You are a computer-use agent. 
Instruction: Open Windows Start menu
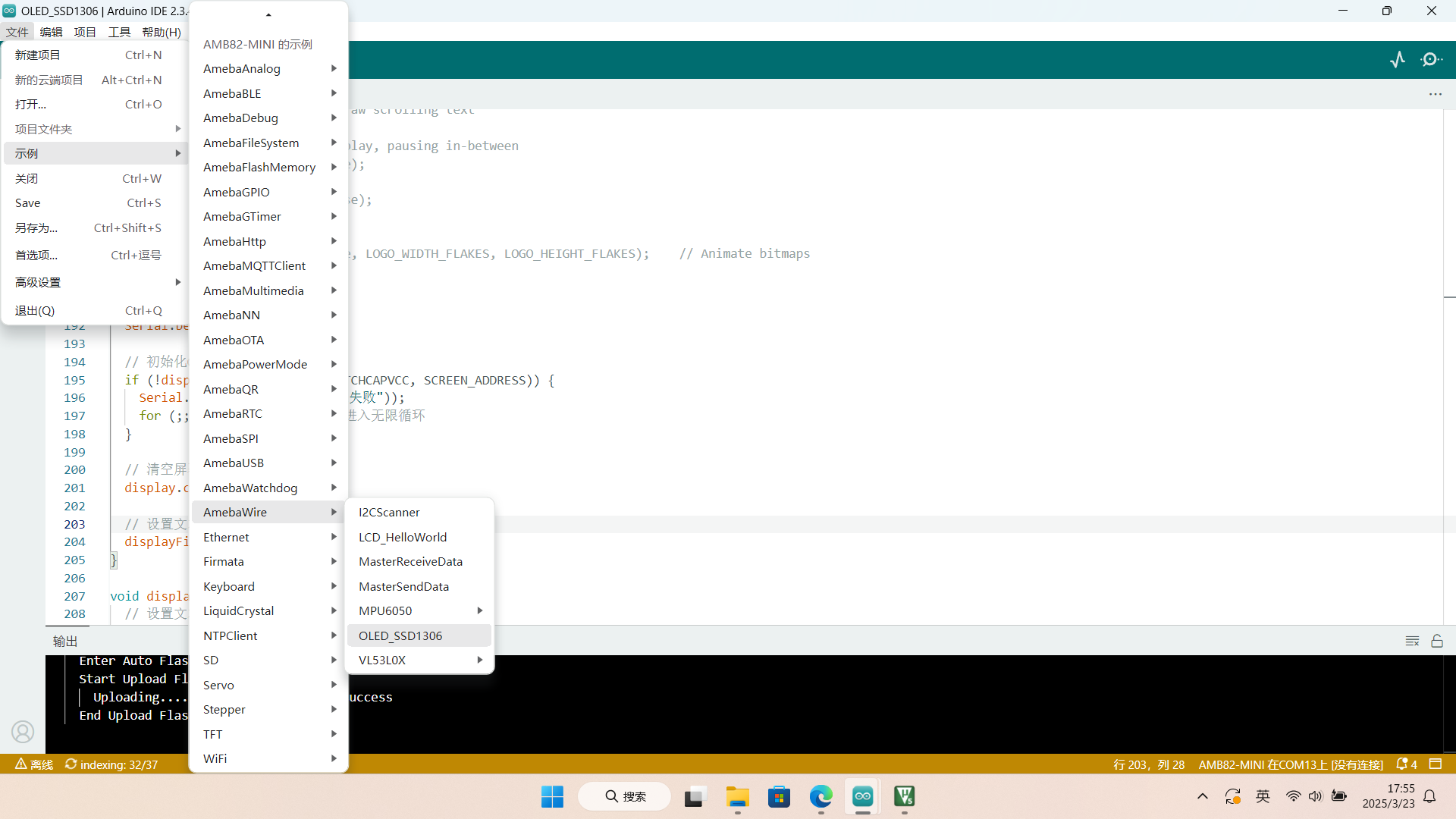click(552, 796)
